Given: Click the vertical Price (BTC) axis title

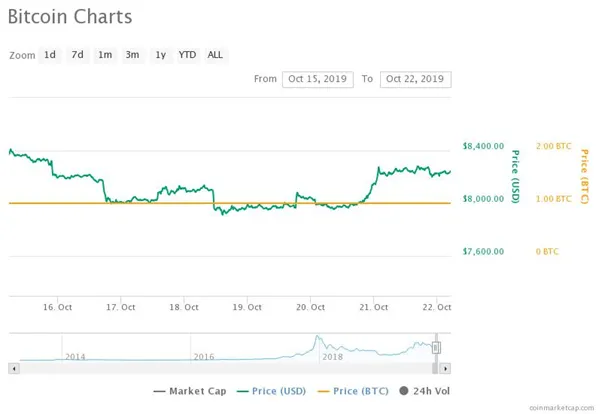Looking at the screenshot, I should [x=584, y=176].
